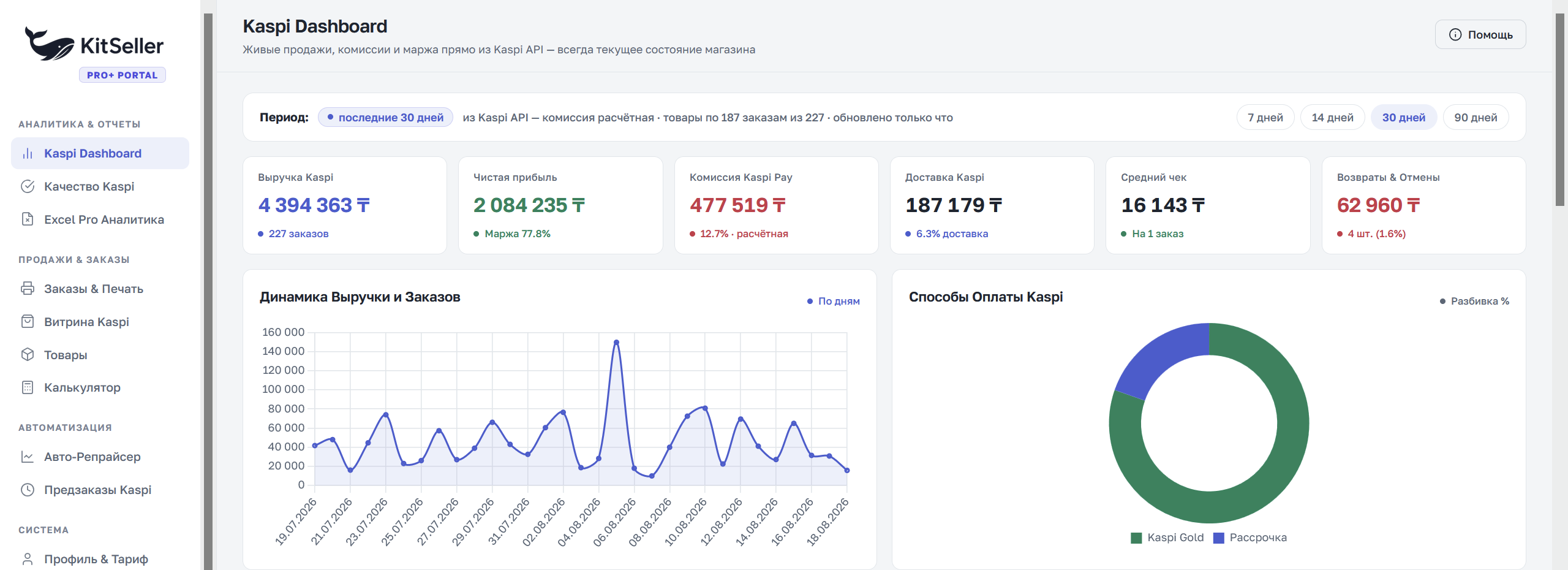
Task: Click the Предзаказы Kaspi clock icon
Action: (x=28, y=490)
